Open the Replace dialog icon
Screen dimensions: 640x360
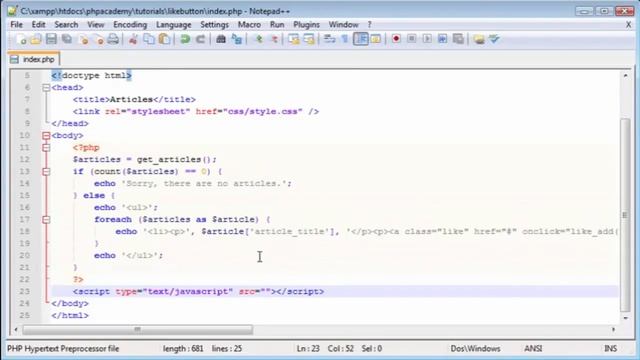click(x=237, y=39)
